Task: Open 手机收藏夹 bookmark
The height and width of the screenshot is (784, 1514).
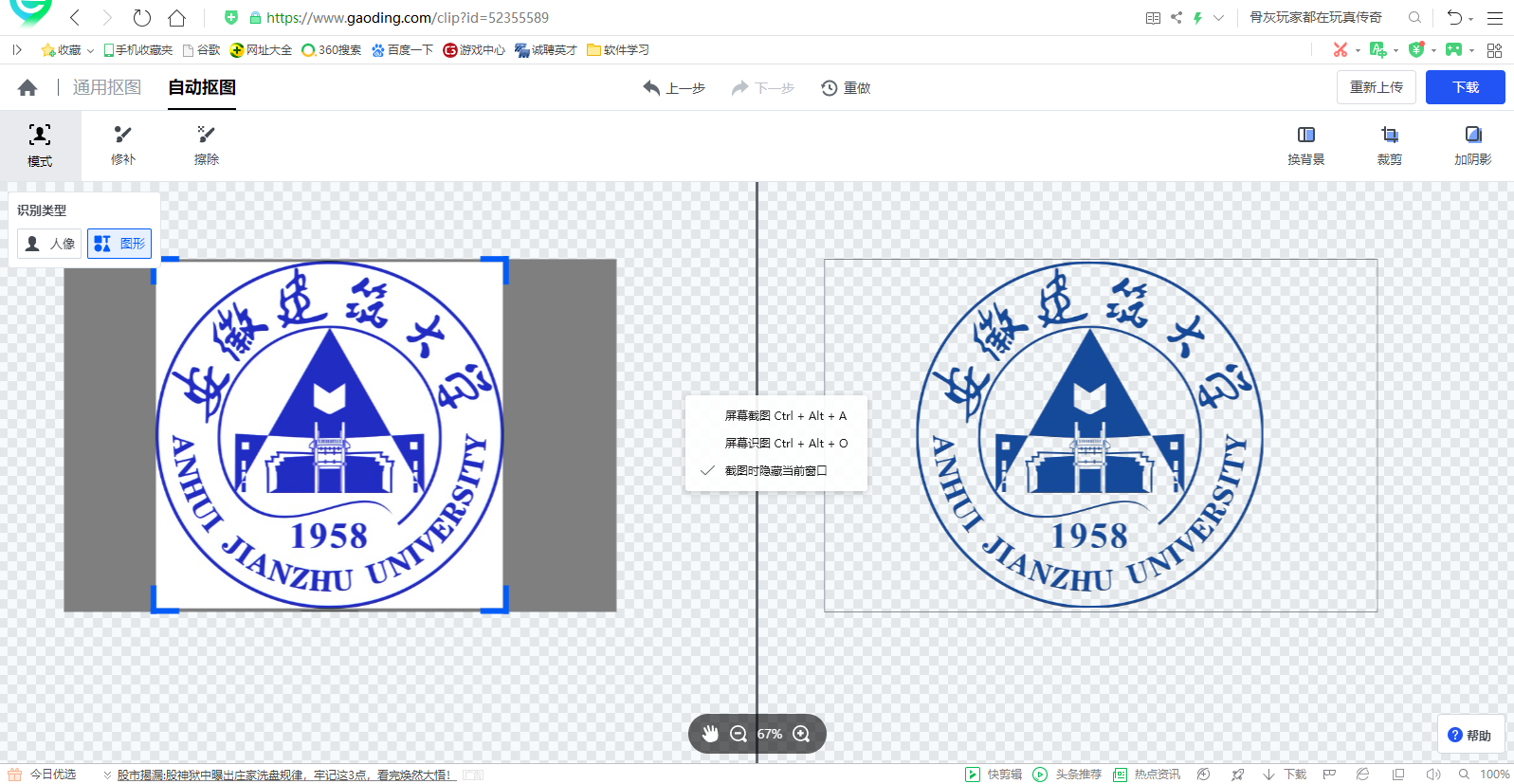Action: (x=138, y=50)
